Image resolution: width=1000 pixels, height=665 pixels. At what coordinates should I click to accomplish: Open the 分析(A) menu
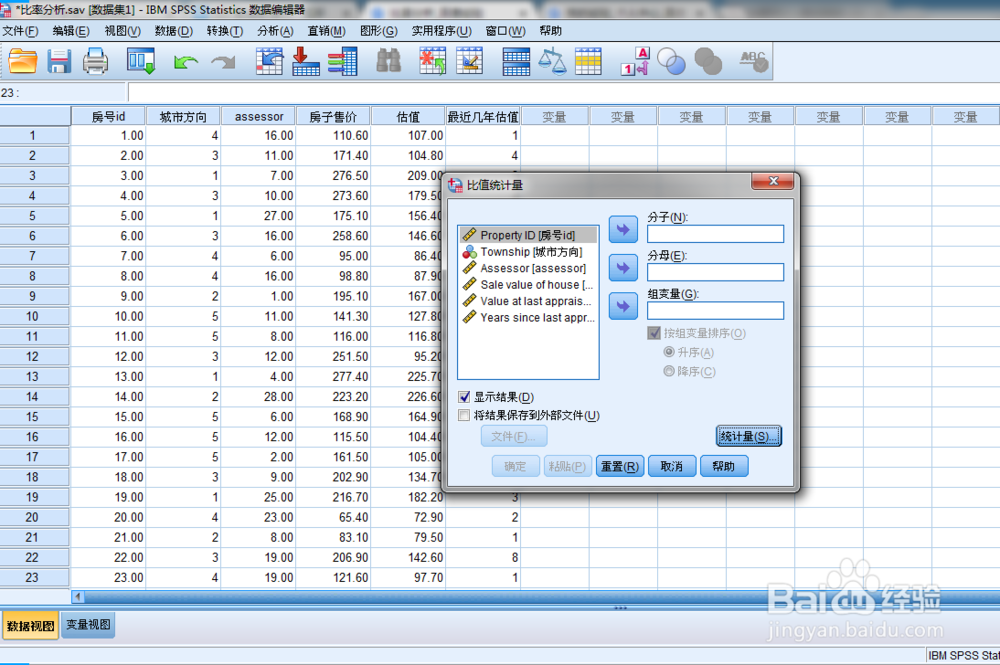[x=276, y=31]
